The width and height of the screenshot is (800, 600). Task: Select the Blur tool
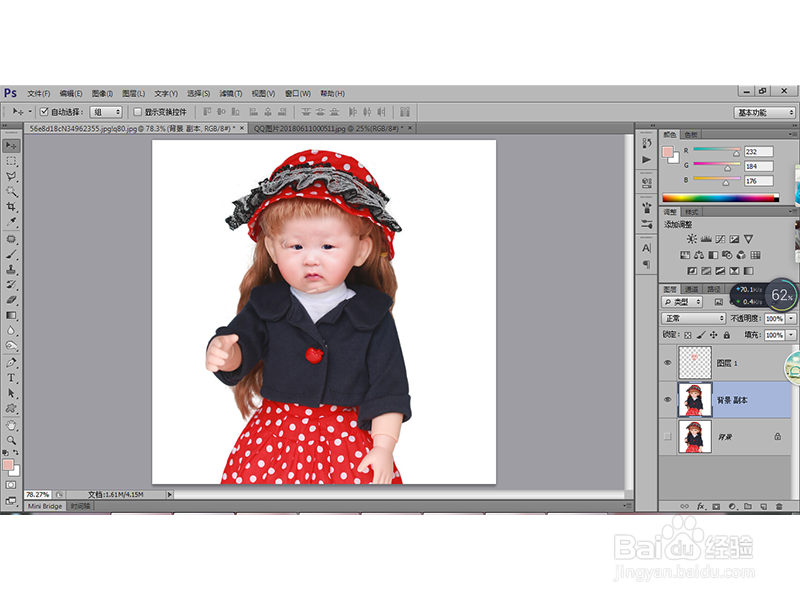[11, 331]
